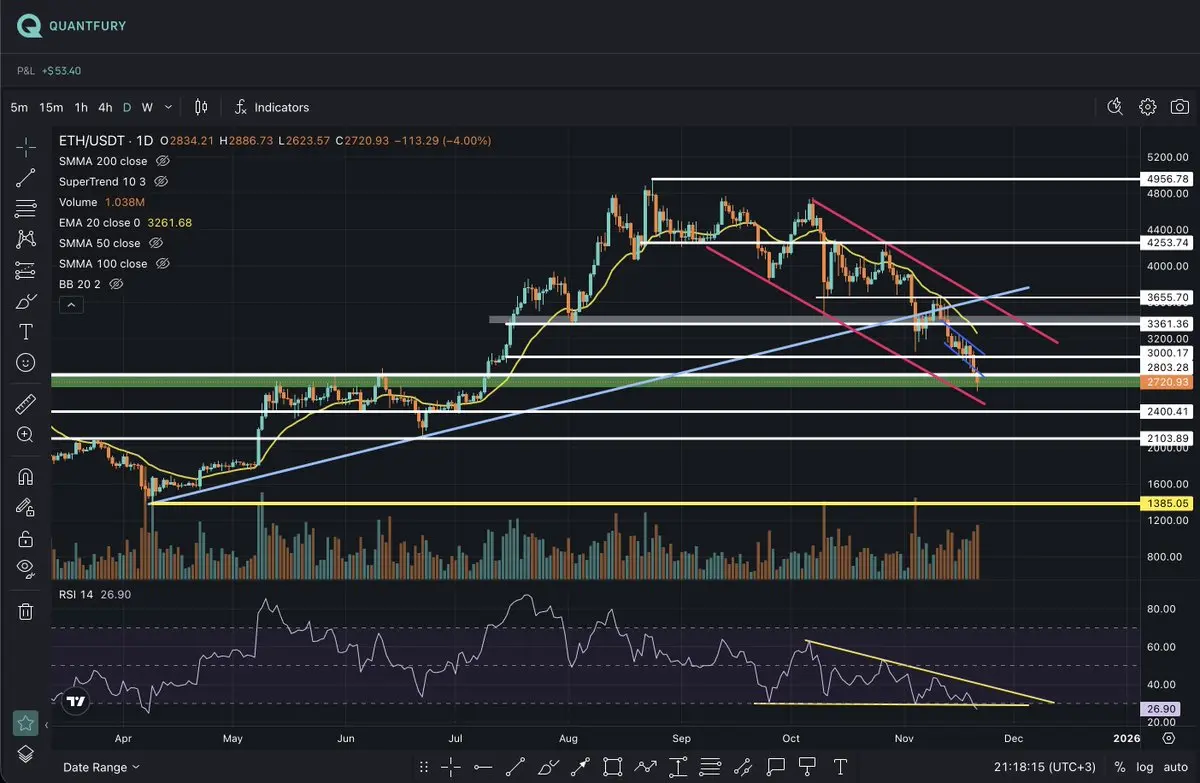Toggle stay in drawing mode pencil-lock
Image resolution: width=1200 pixels, height=783 pixels.
[x=26, y=507]
